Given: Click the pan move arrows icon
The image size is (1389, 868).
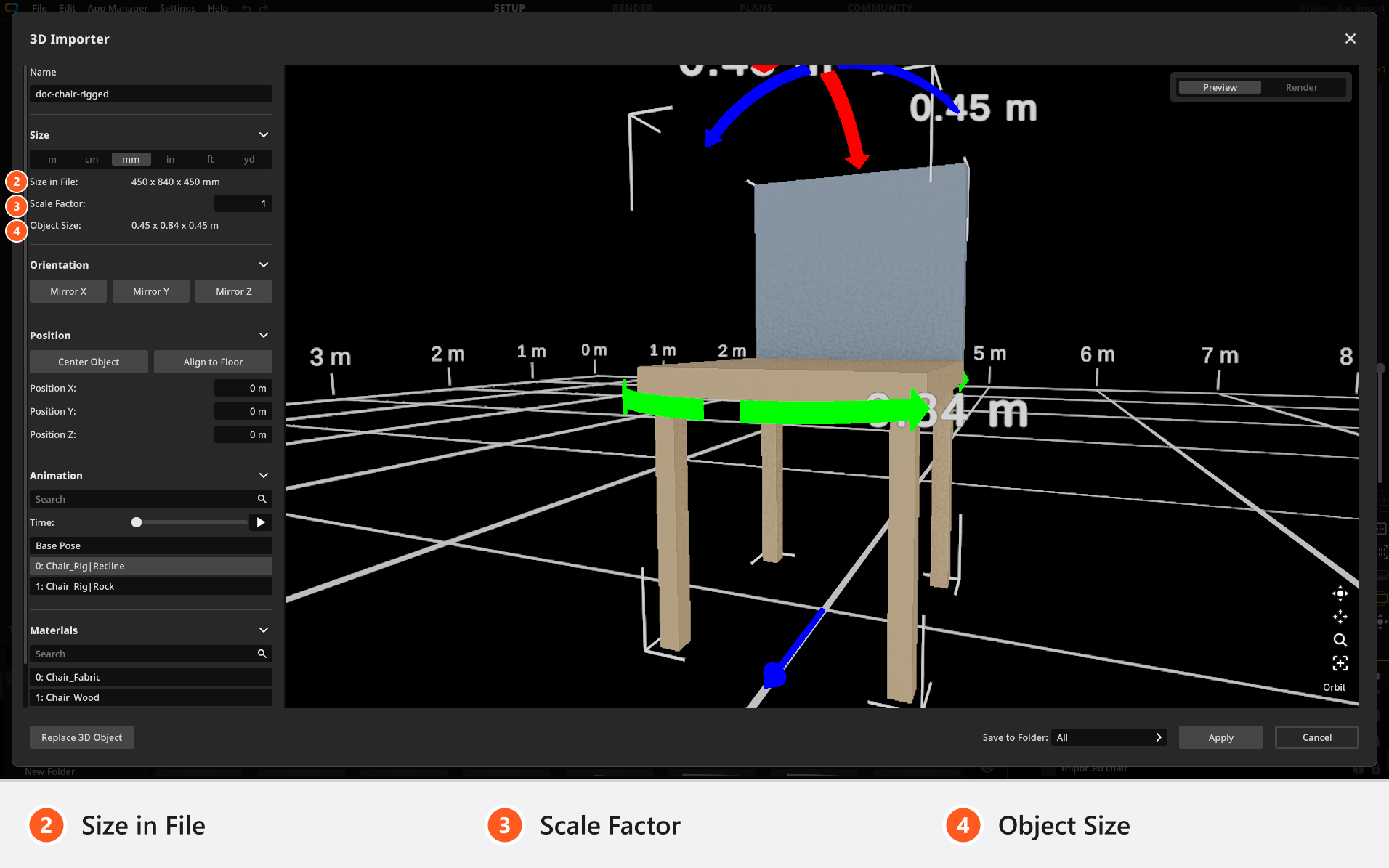Looking at the screenshot, I should 1340,617.
